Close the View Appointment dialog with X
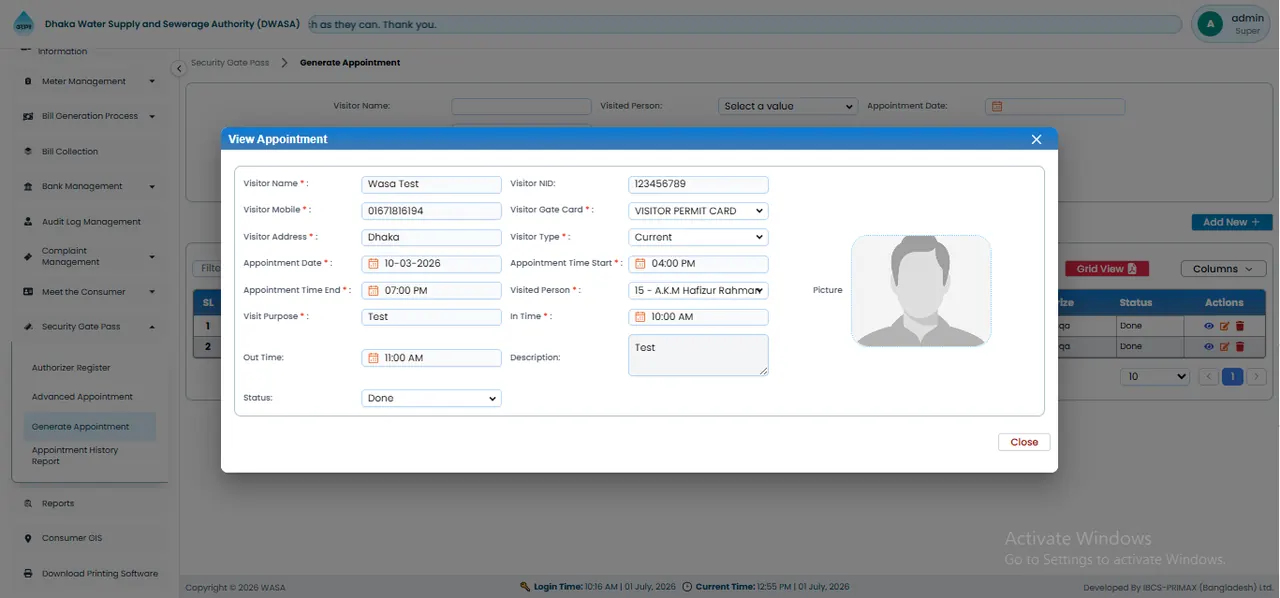 (1036, 139)
